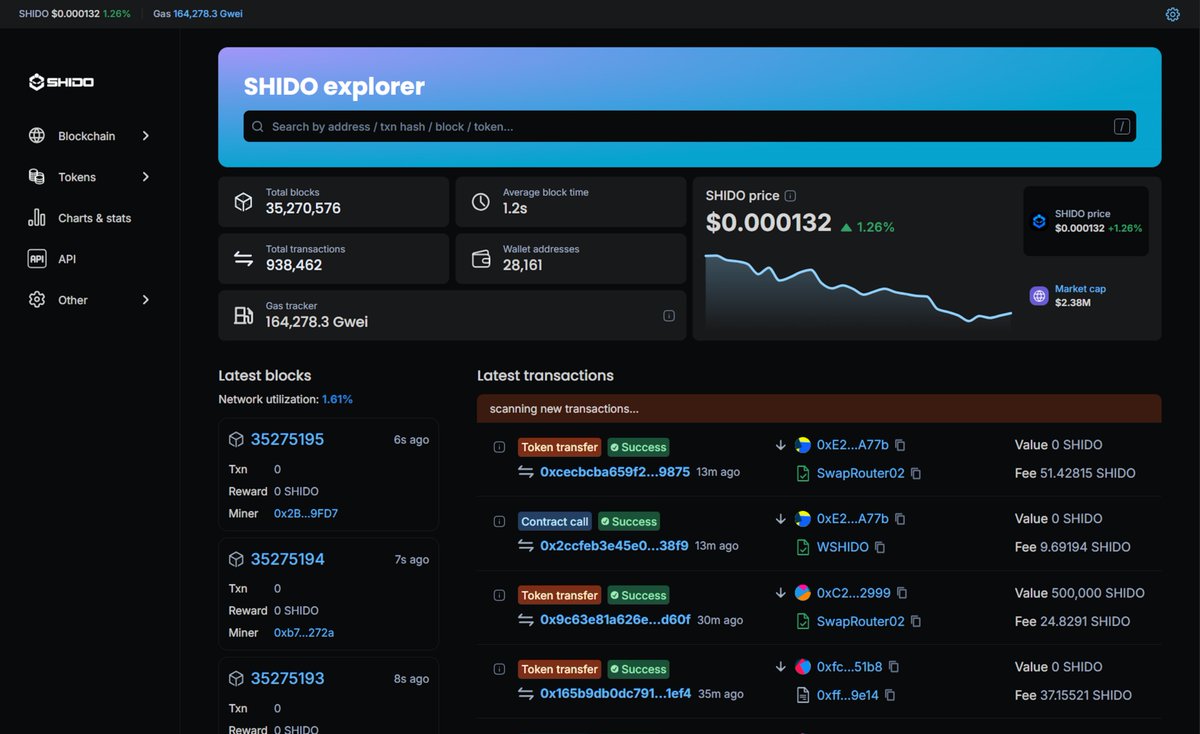The height and width of the screenshot is (734, 1200).
Task: Click the Total transactions 938,462 value
Action: coord(294,265)
